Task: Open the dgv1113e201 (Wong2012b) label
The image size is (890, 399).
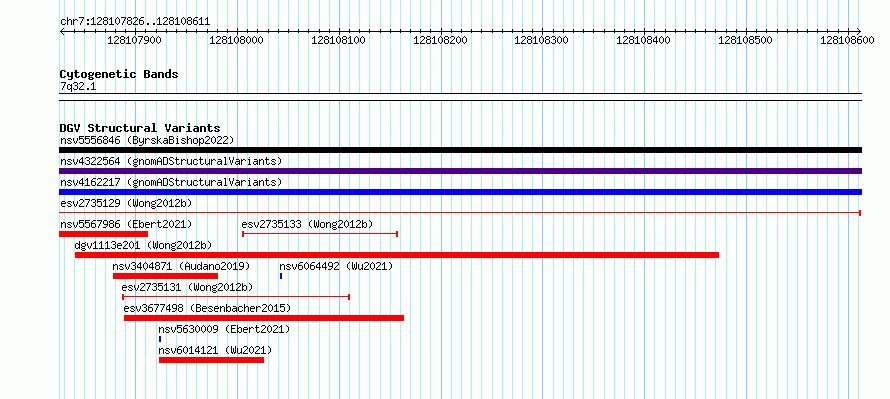Action: pyautogui.click(x=143, y=245)
